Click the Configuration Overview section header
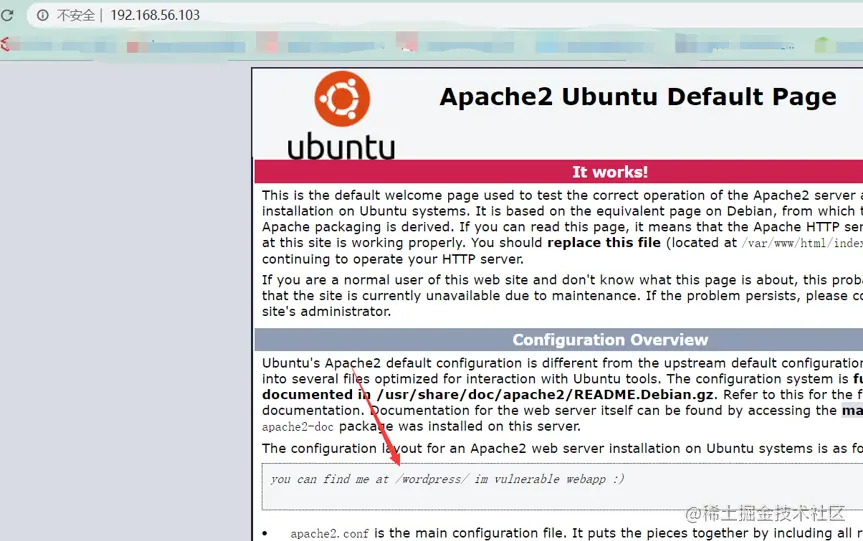 pos(559,340)
